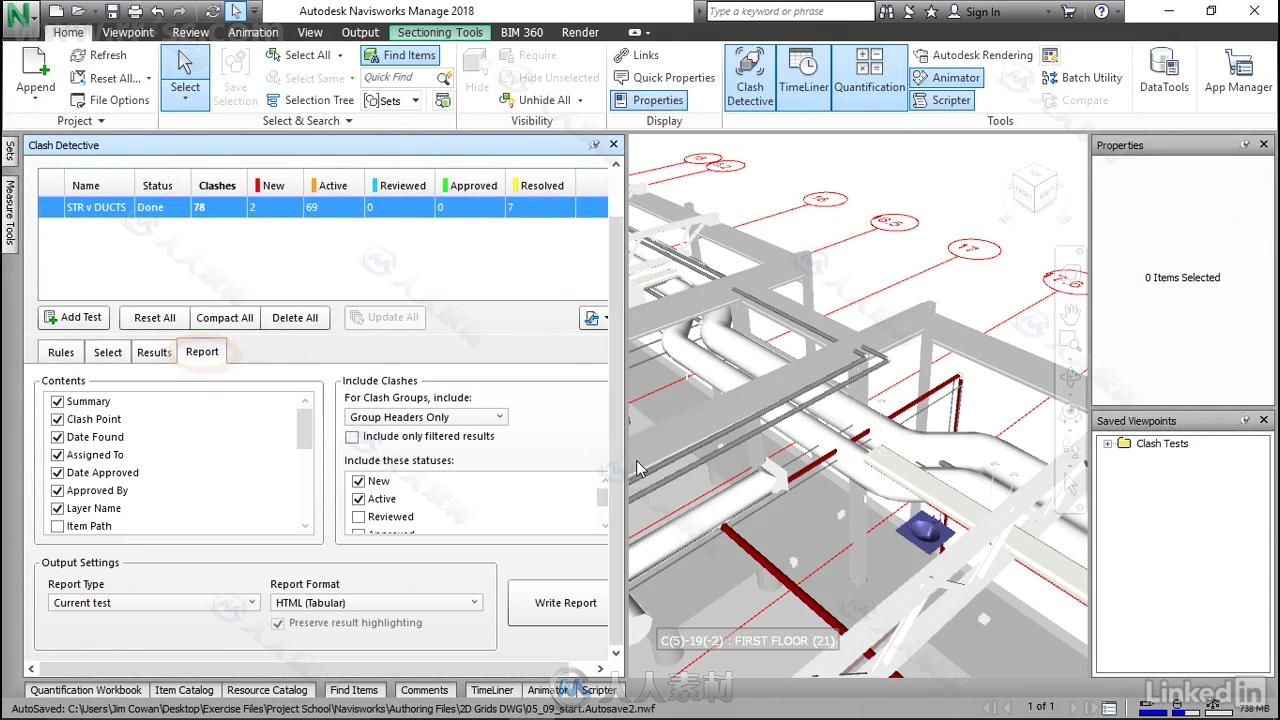The height and width of the screenshot is (720, 1280).
Task: Launch Autodesk Rendering
Action: [x=972, y=55]
